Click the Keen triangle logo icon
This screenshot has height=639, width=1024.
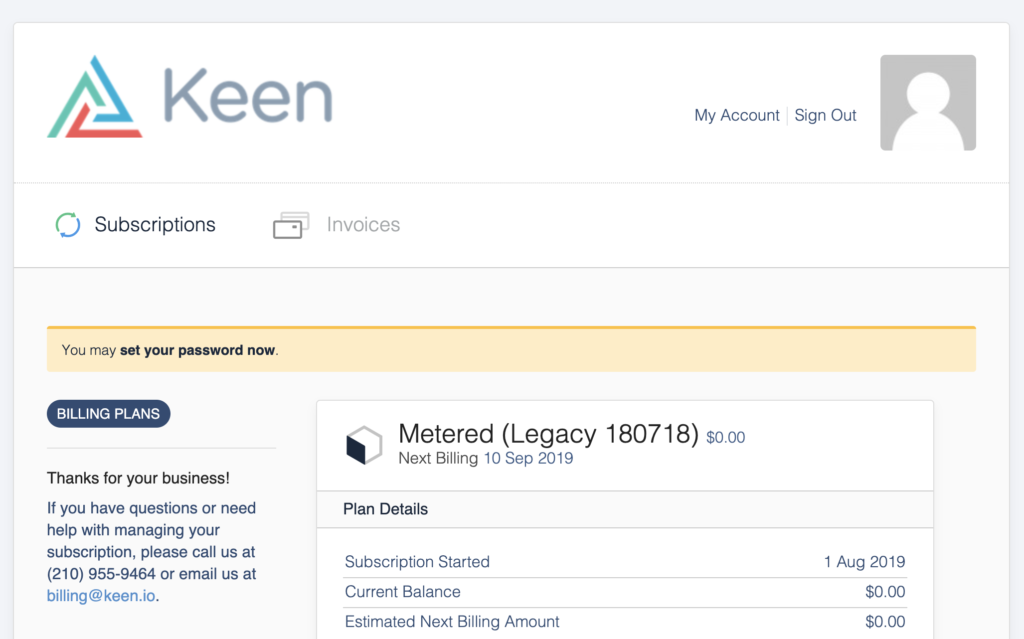[95, 97]
